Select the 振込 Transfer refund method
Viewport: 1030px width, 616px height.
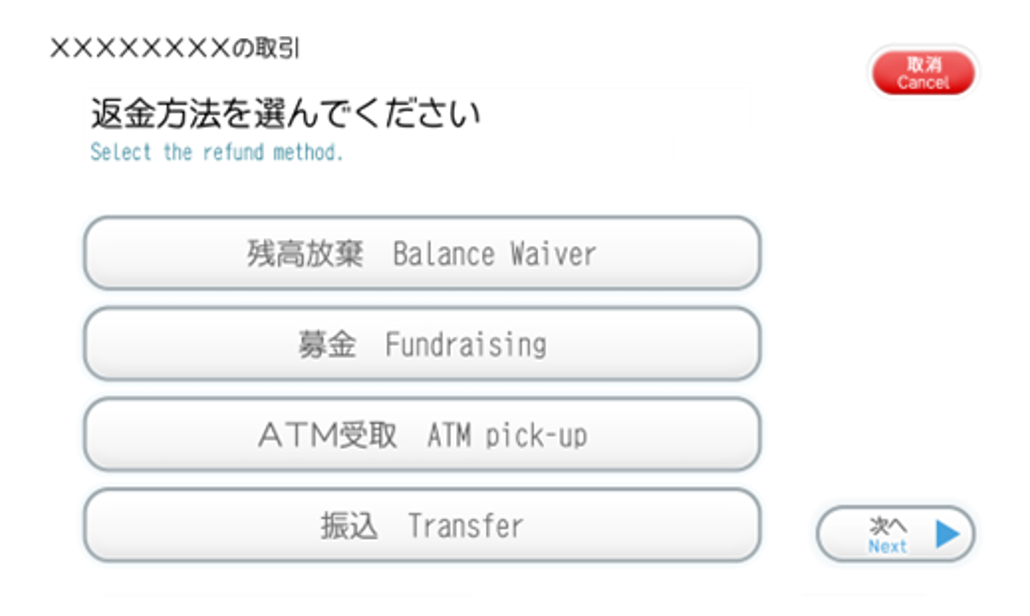[422, 525]
